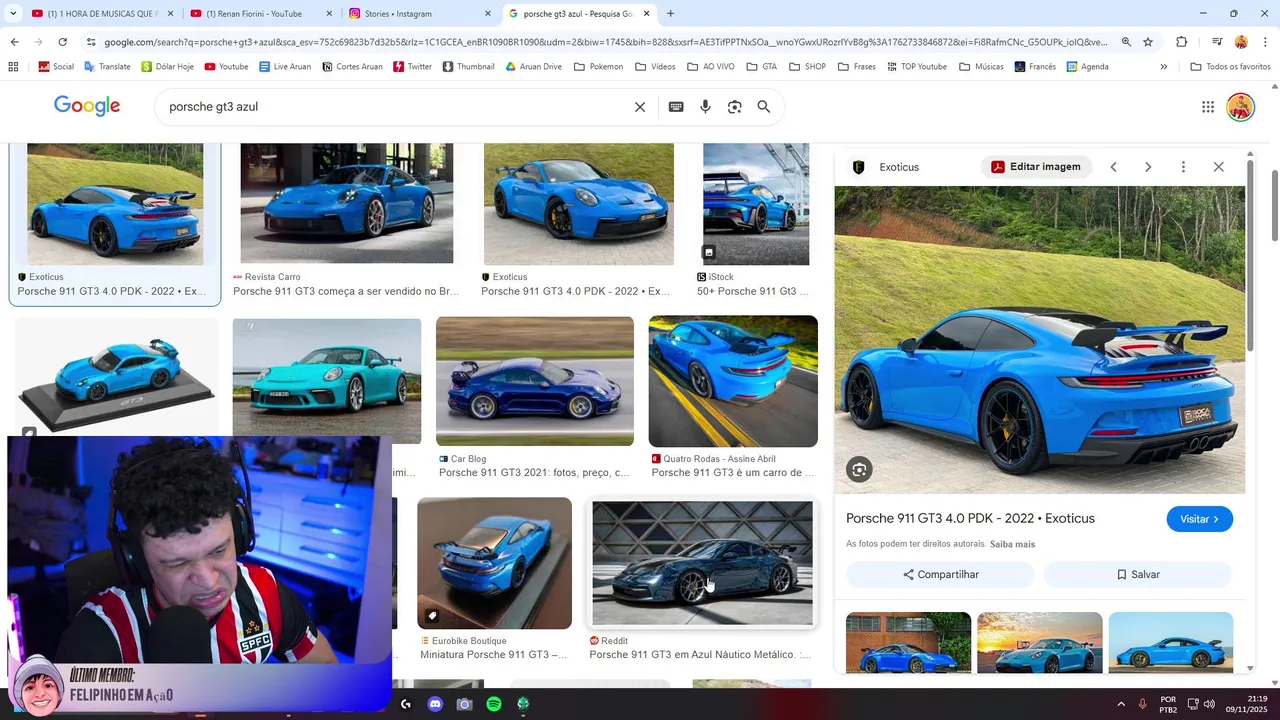Open the camera app in taskbar
Screen dimensions: 1280x720
(x=464, y=704)
